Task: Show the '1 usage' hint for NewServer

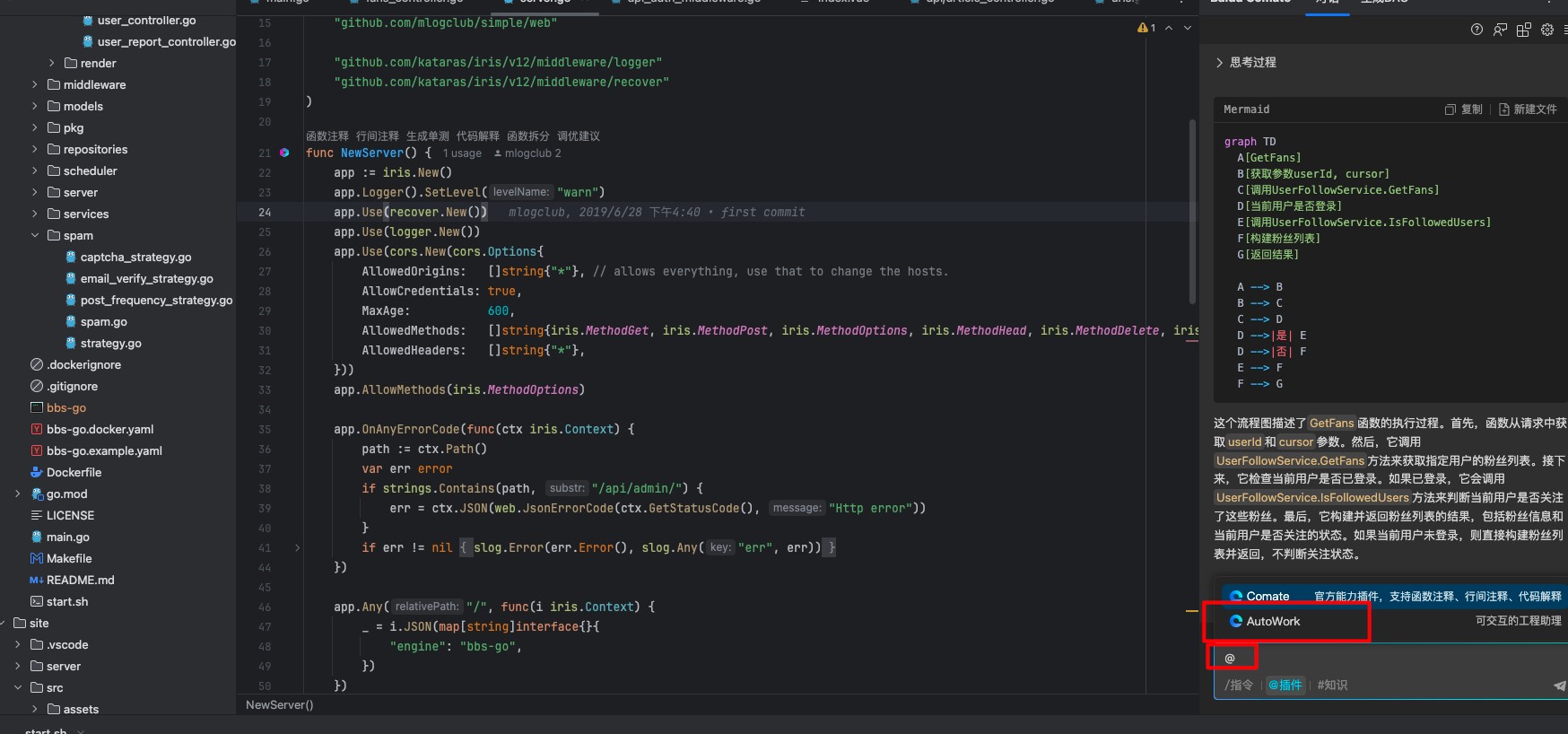Action: pyautogui.click(x=462, y=153)
